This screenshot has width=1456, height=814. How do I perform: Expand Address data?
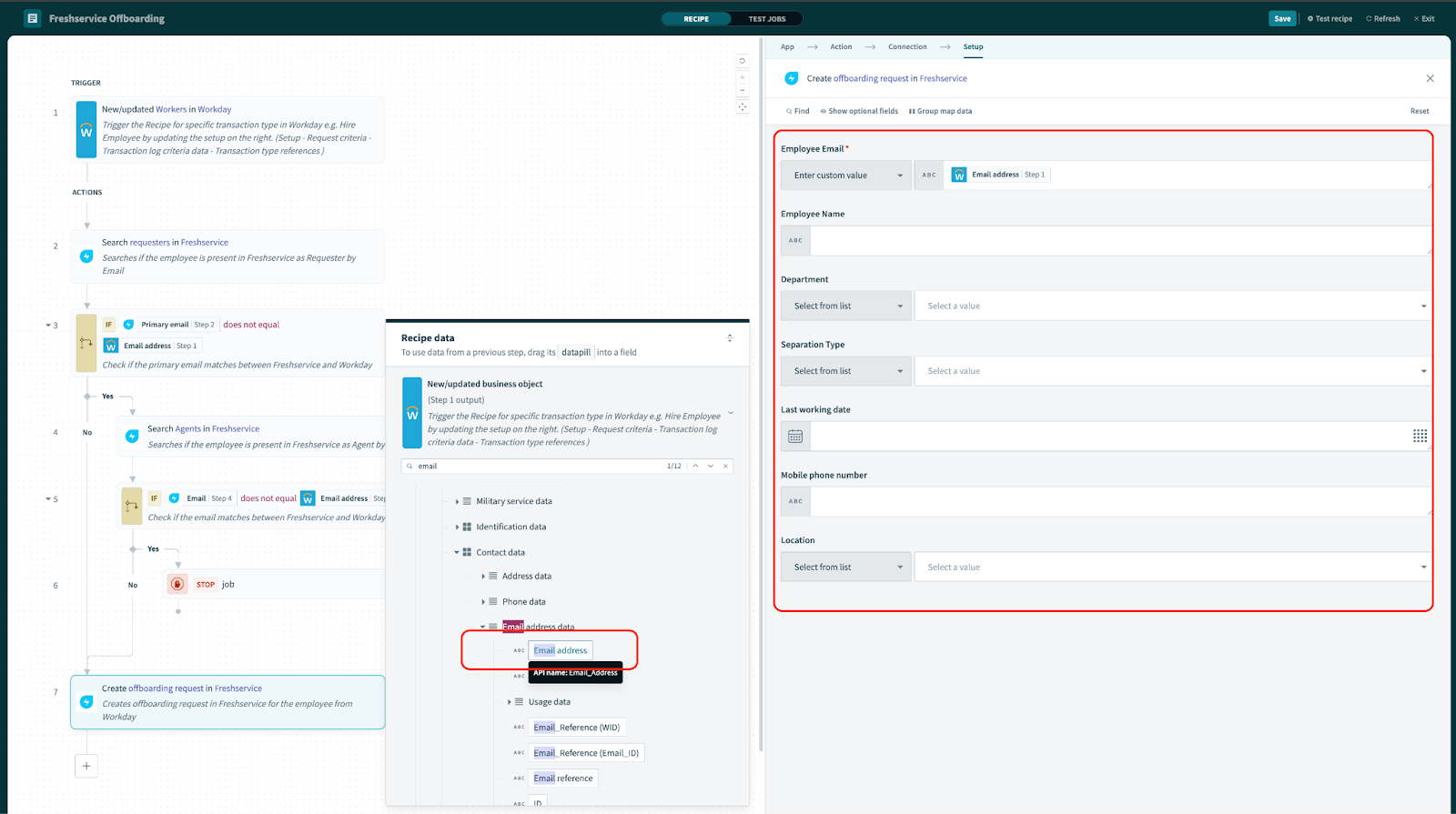click(x=483, y=576)
